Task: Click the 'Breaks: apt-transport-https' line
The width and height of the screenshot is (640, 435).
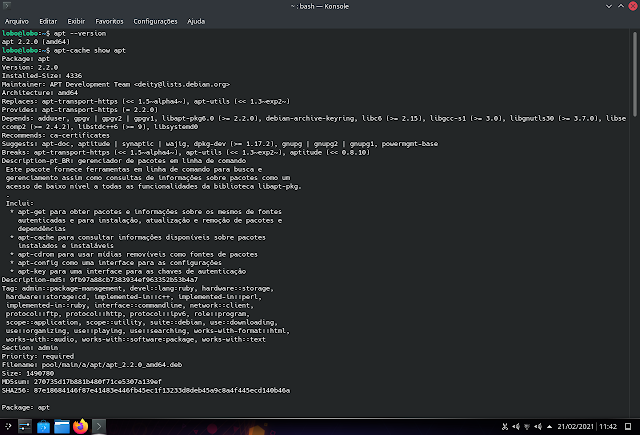Action: click(x=186, y=152)
